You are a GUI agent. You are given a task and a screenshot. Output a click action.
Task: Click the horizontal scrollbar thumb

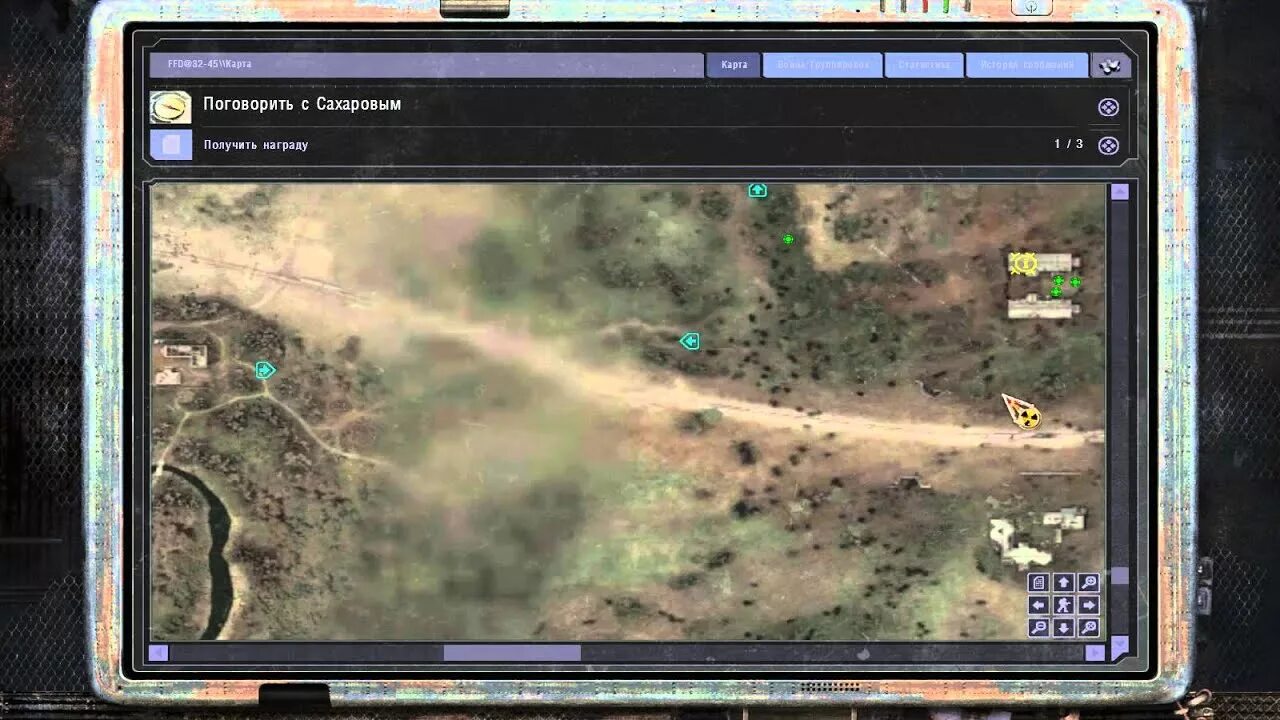[x=512, y=653]
